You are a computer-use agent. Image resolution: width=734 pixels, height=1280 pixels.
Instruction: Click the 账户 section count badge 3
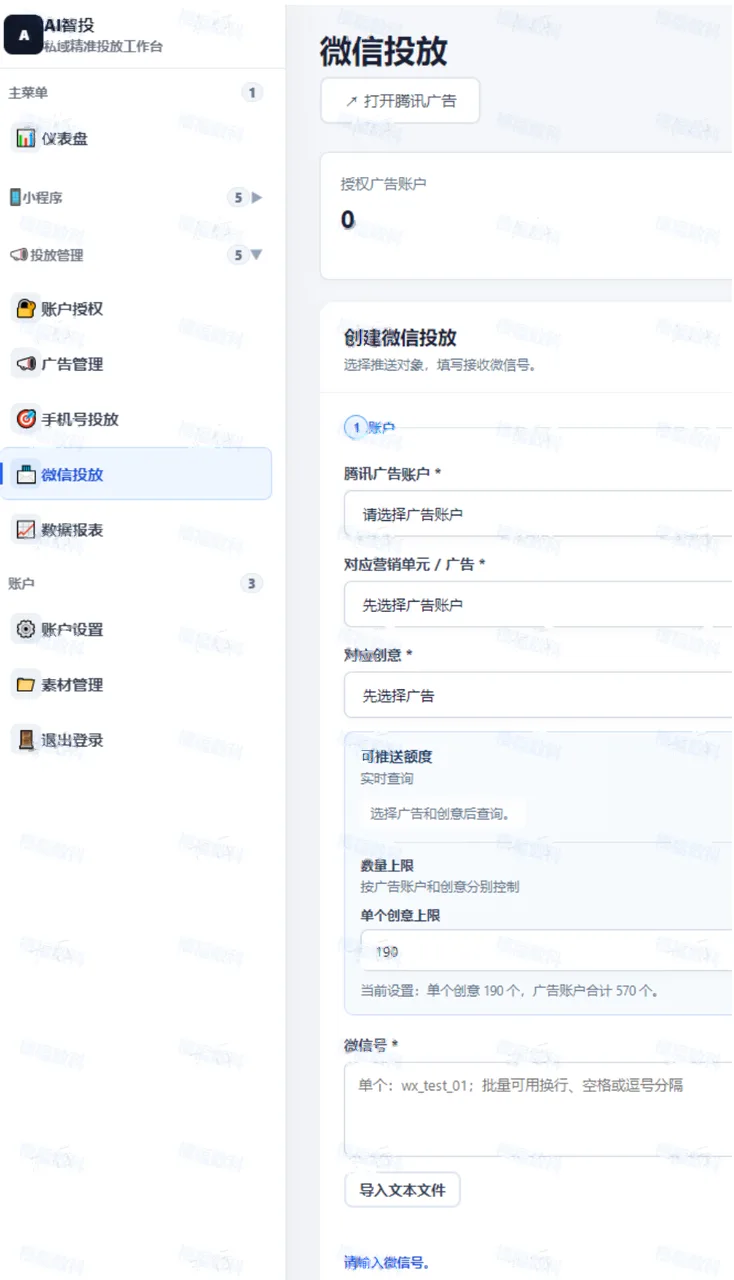(252, 583)
